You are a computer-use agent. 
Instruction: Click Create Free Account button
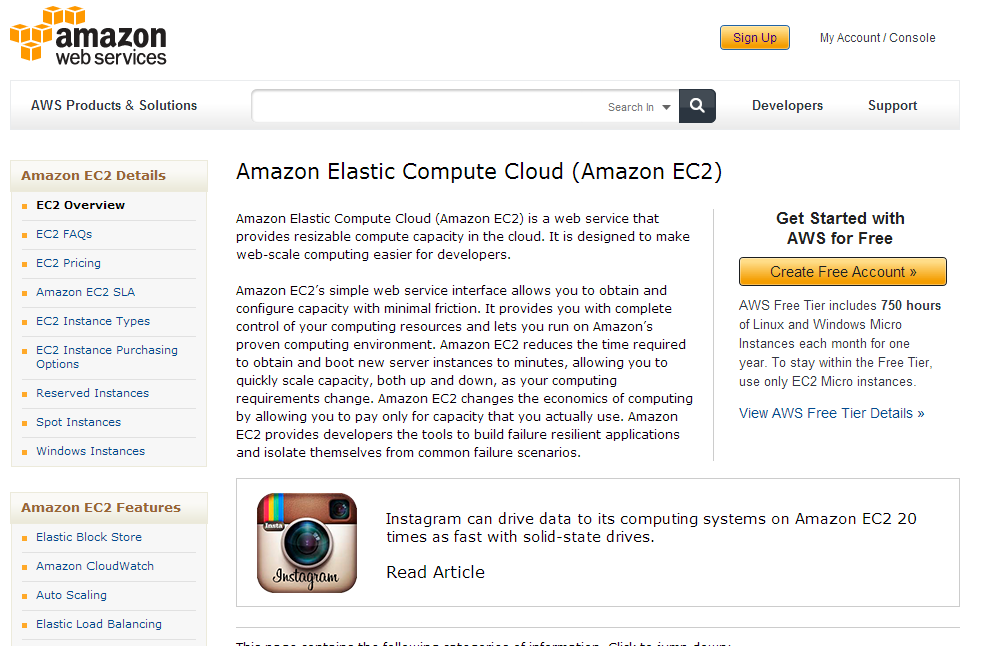[843, 271]
